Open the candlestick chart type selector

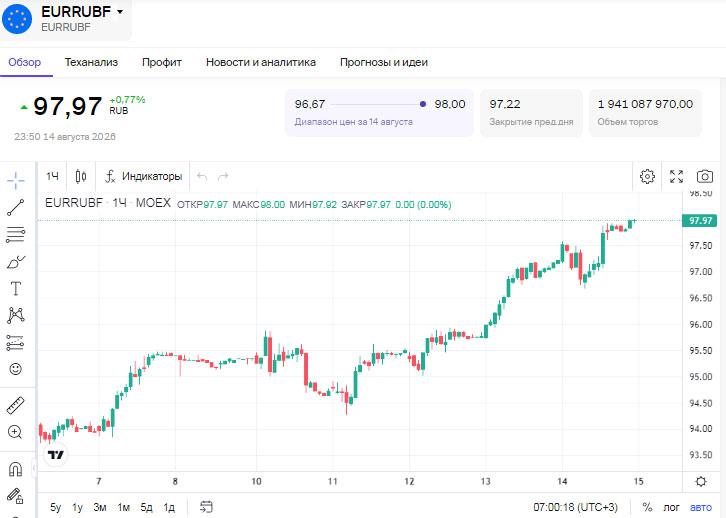coord(81,176)
